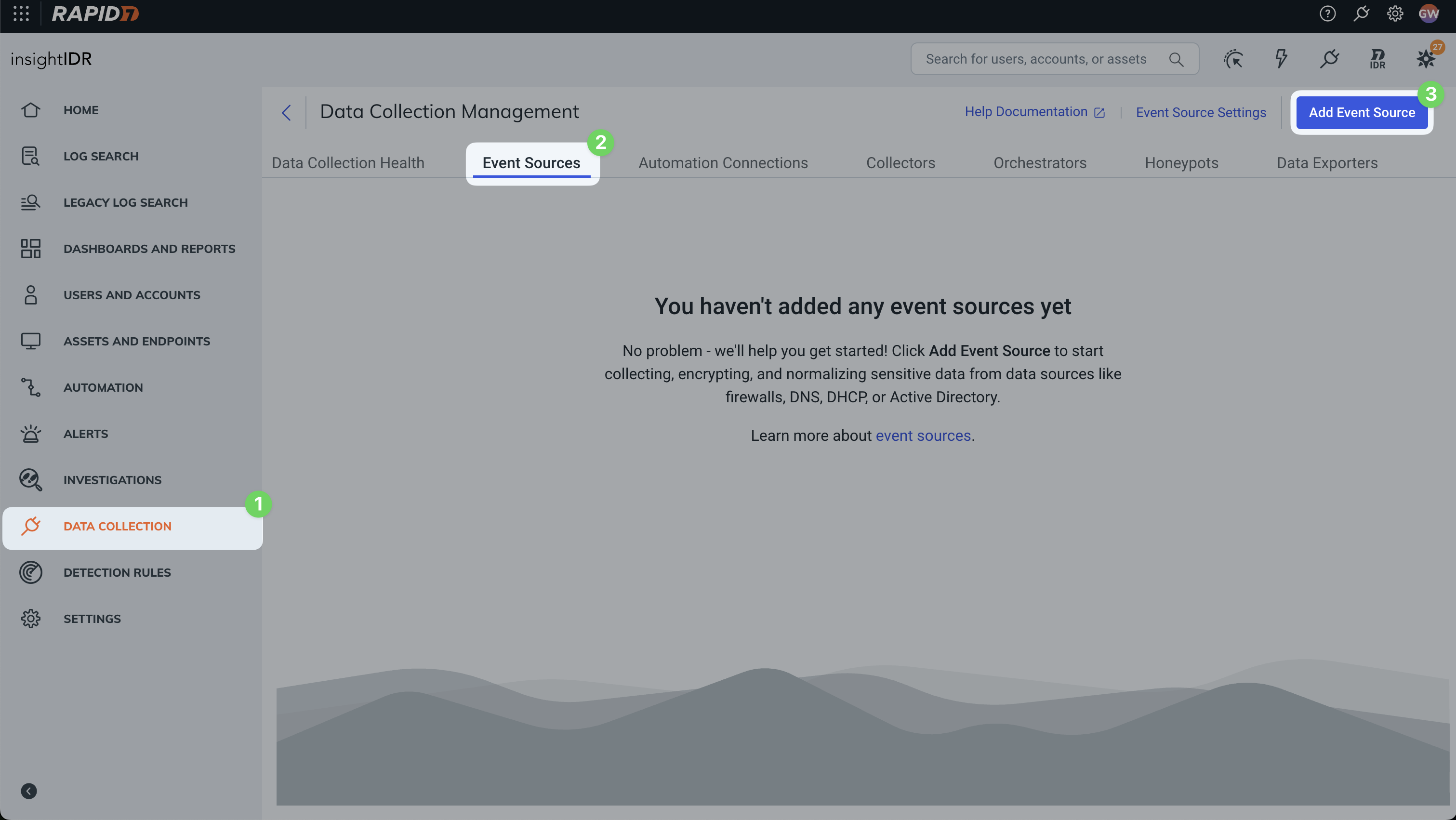This screenshot has height=820, width=1456.
Task: Open ALERTS menu item
Action: 85,434
